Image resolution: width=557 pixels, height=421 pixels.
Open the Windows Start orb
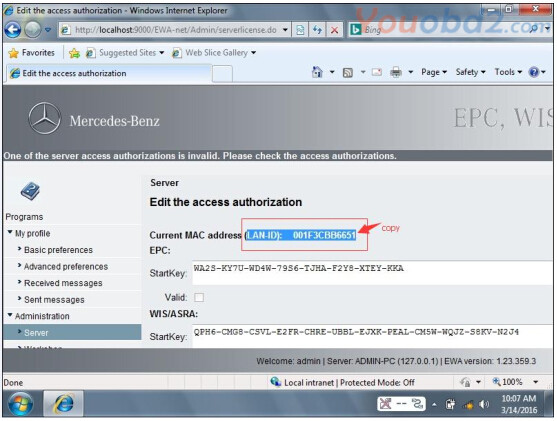(20, 404)
